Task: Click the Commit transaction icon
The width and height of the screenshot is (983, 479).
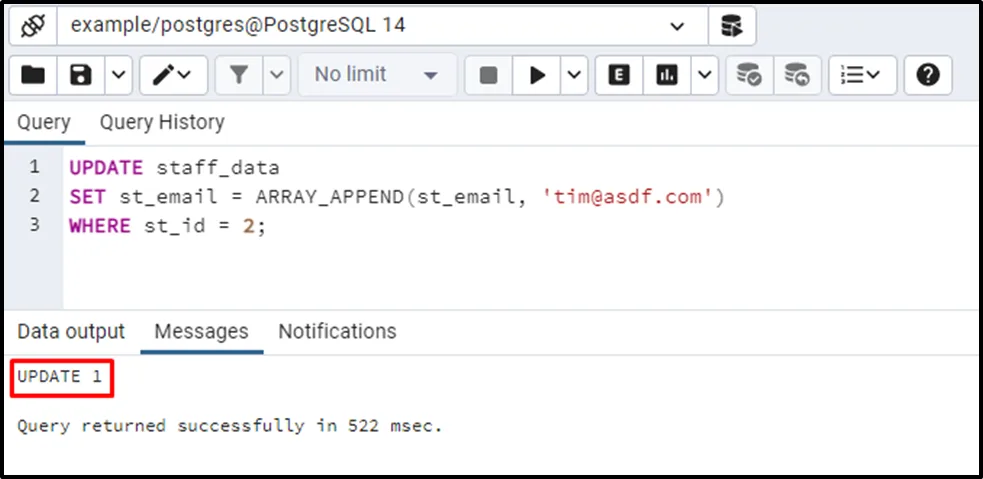Action: click(x=748, y=75)
